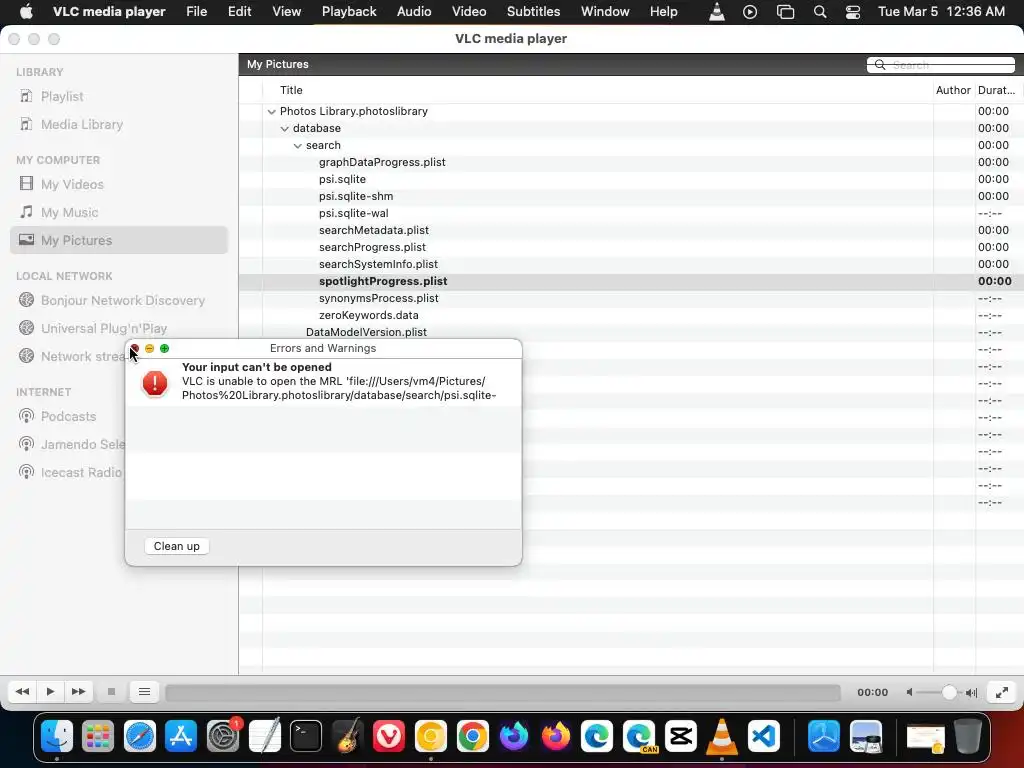Click VLC cone icon in dock
Screen dimensions: 1024x768
722,737
